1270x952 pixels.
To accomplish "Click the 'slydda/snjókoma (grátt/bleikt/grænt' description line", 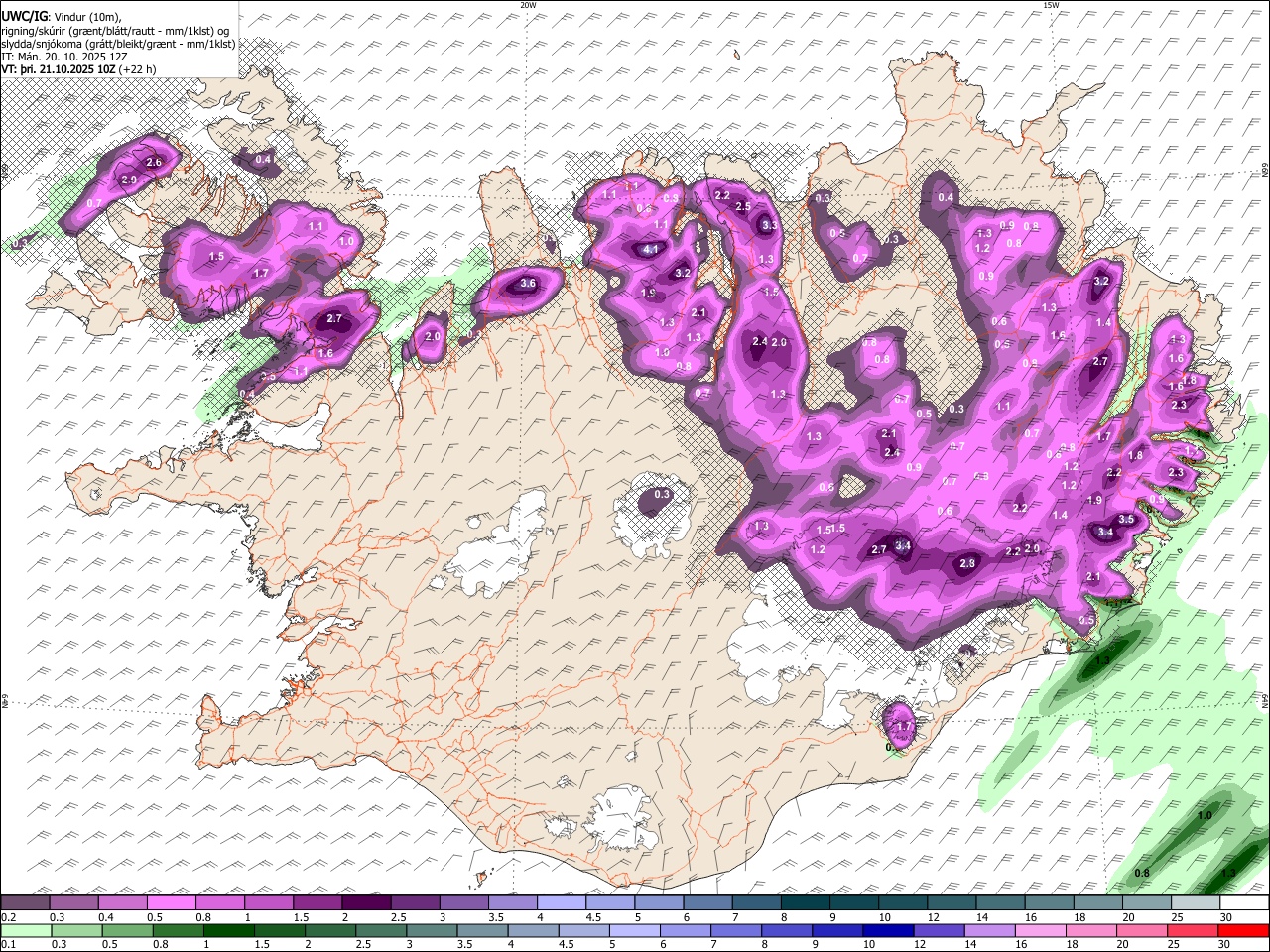I will [118, 44].
